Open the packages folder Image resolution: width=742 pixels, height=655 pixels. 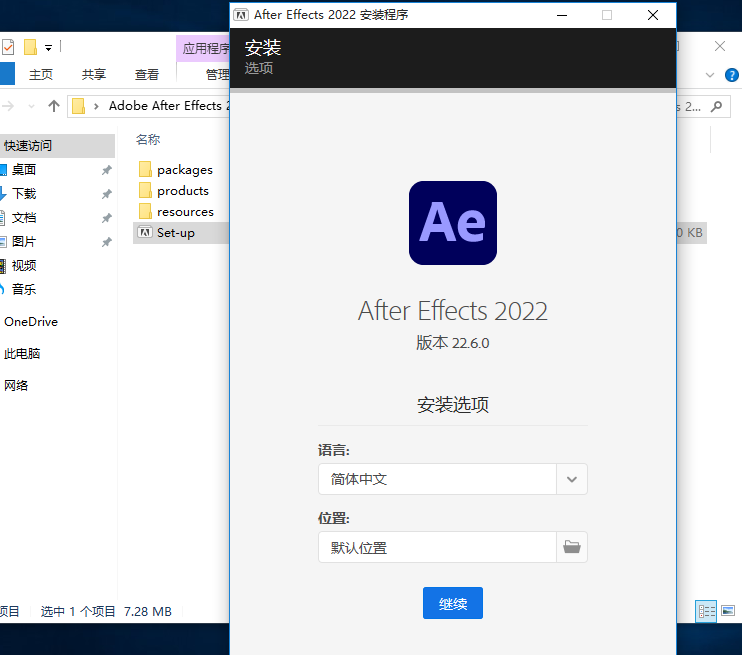pos(184,170)
